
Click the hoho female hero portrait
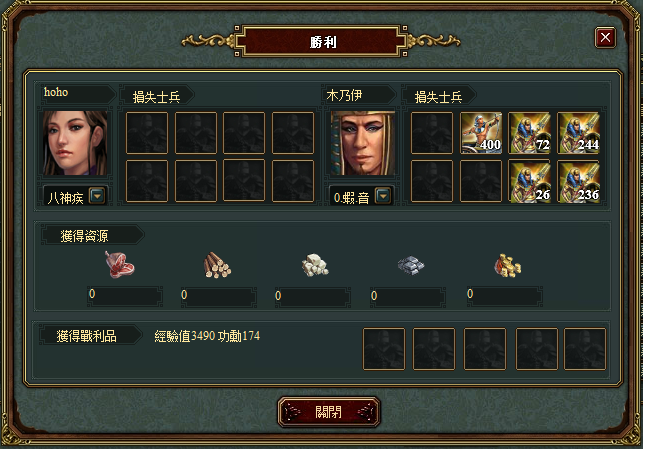pos(75,143)
